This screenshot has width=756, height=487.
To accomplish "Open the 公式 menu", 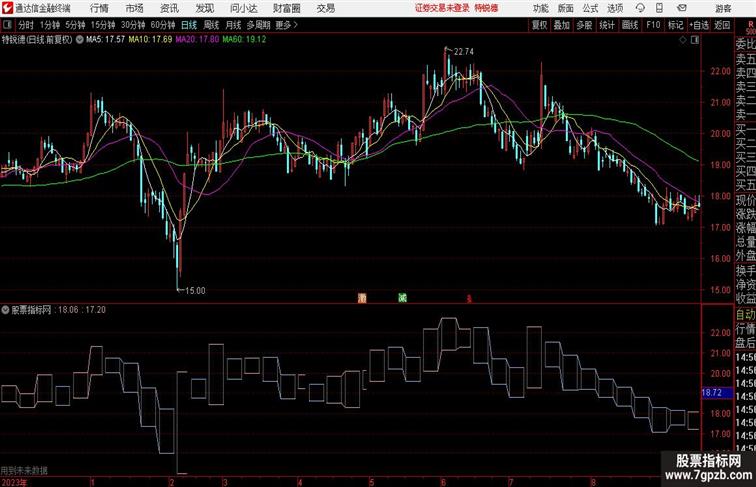I will click(x=590, y=8).
